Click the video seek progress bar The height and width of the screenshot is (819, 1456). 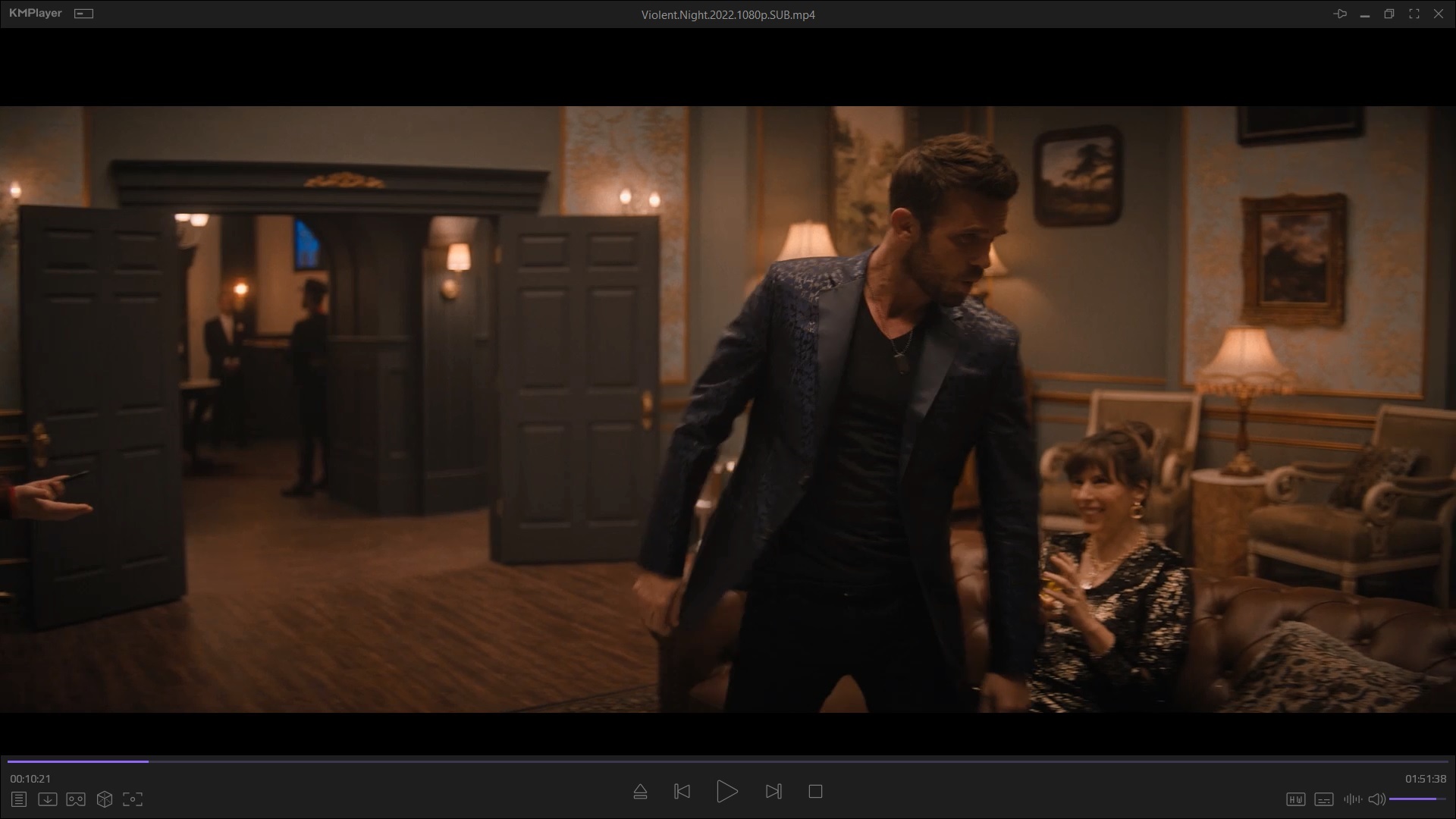click(728, 761)
